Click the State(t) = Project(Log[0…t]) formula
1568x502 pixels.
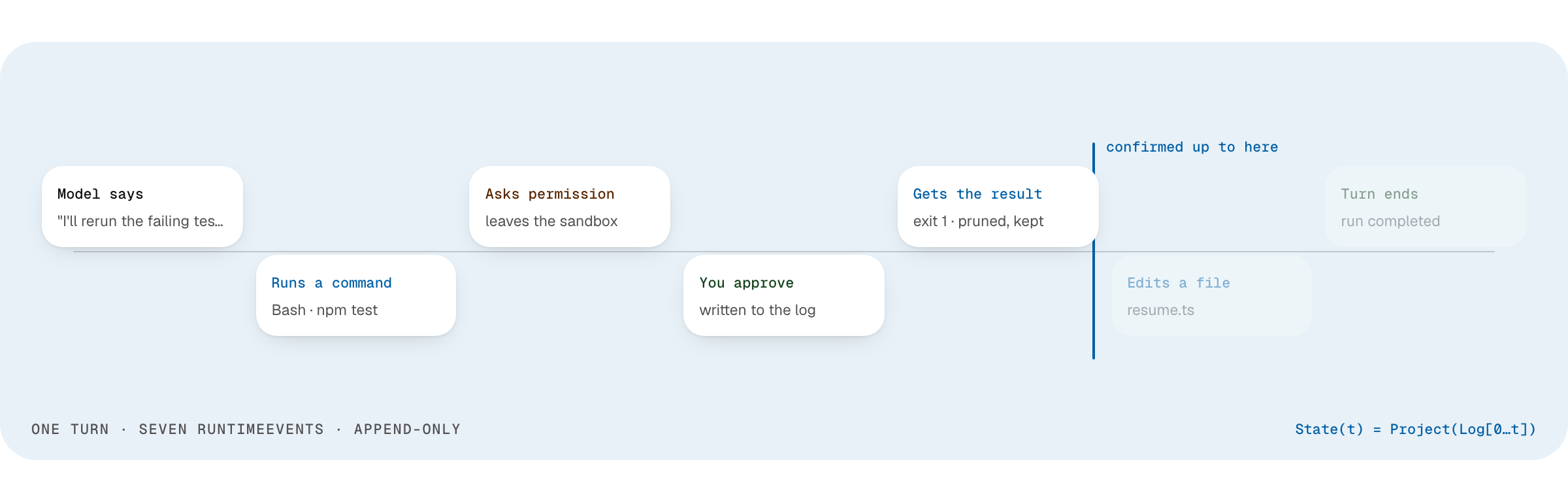(1415, 429)
